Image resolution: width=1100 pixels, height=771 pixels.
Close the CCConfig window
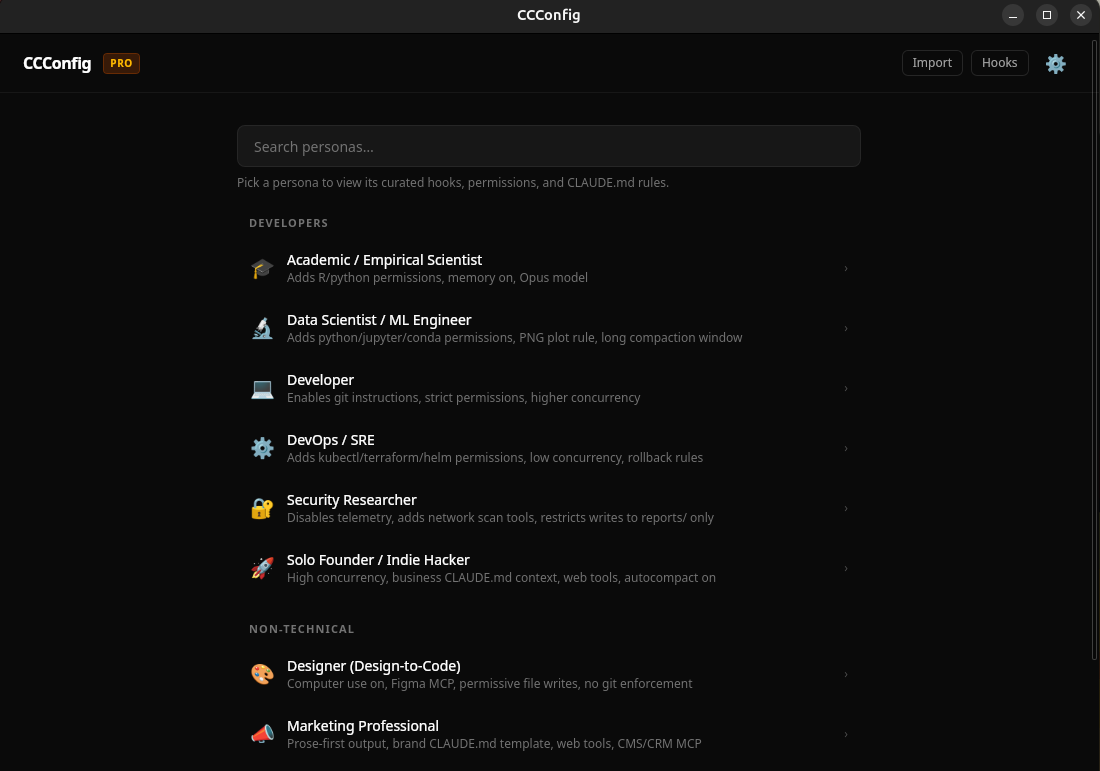[x=1080, y=15]
